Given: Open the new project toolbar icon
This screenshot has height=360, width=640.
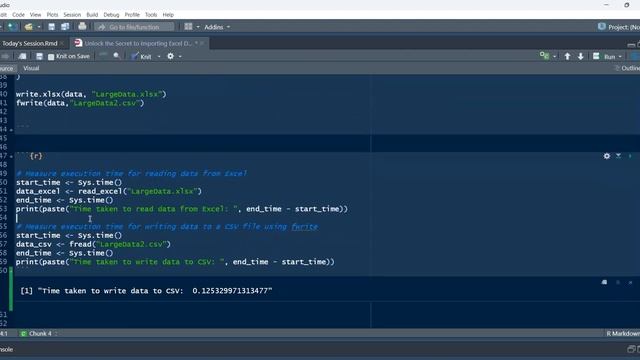Looking at the screenshot, I should coord(12,27).
